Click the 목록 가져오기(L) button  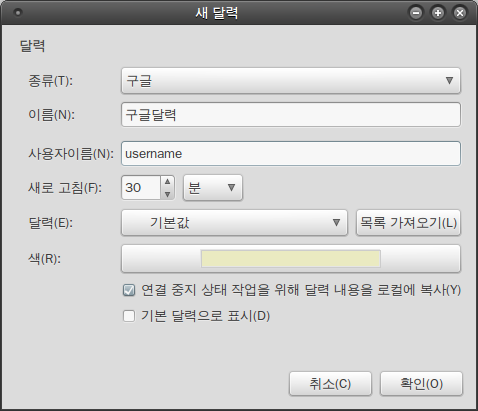coord(408,223)
